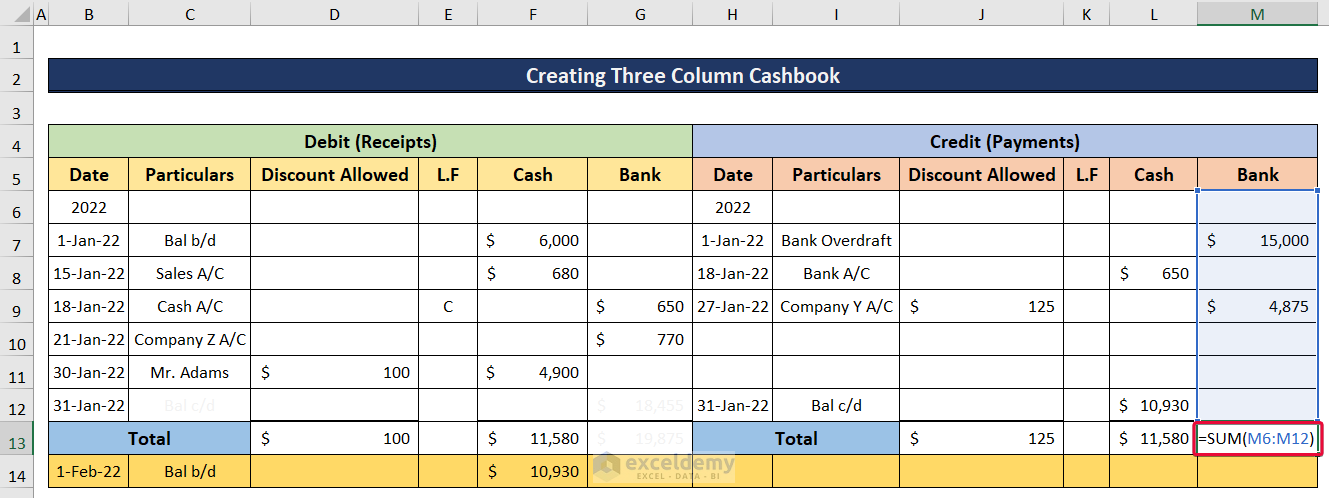Select the '1-Feb-22' date cell
The width and height of the screenshot is (1329, 498).
point(89,471)
